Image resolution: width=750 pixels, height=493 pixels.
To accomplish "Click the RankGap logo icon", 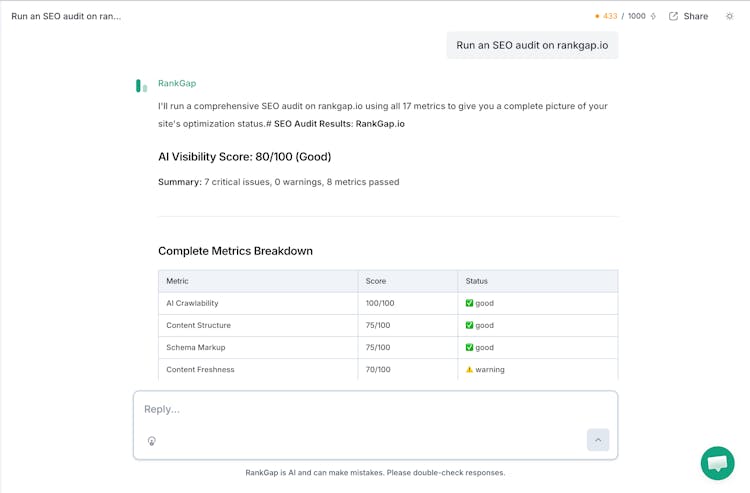I will 142,86.
